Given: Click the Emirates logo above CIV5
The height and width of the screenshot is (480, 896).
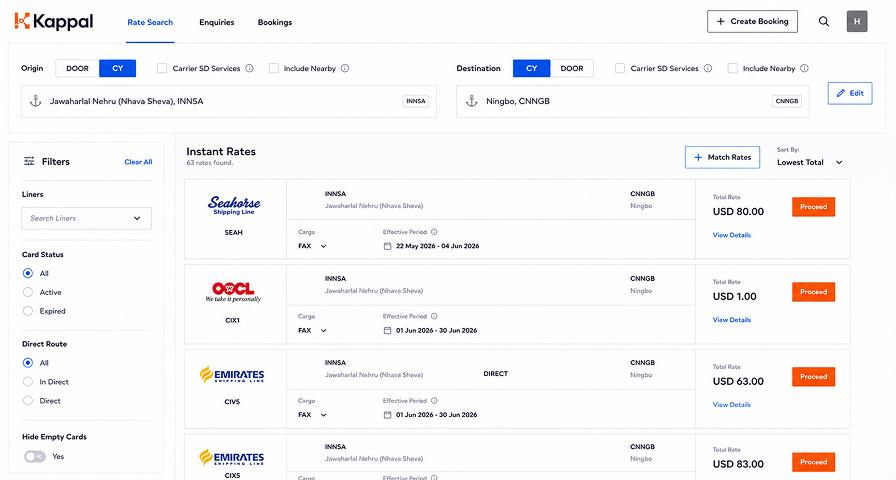Looking at the screenshot, I should [232, 375].
